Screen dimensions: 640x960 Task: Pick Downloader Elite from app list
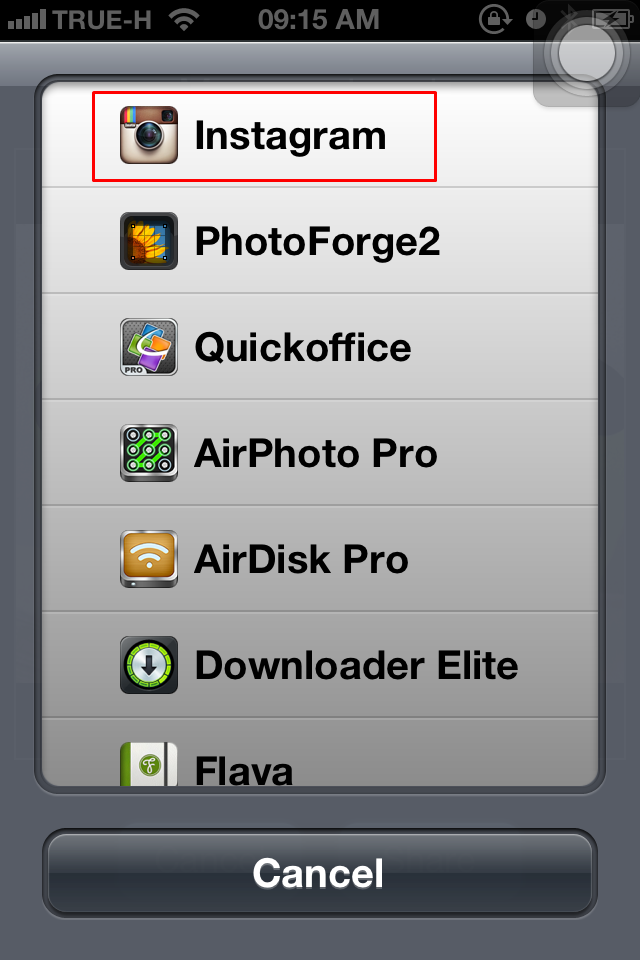[320, 665]
